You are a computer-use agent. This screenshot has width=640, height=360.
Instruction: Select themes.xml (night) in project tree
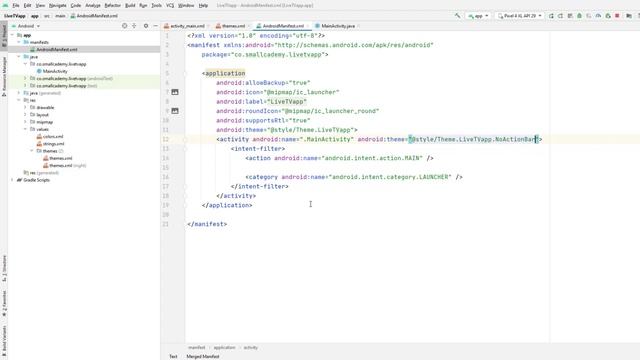pos(67,165)
